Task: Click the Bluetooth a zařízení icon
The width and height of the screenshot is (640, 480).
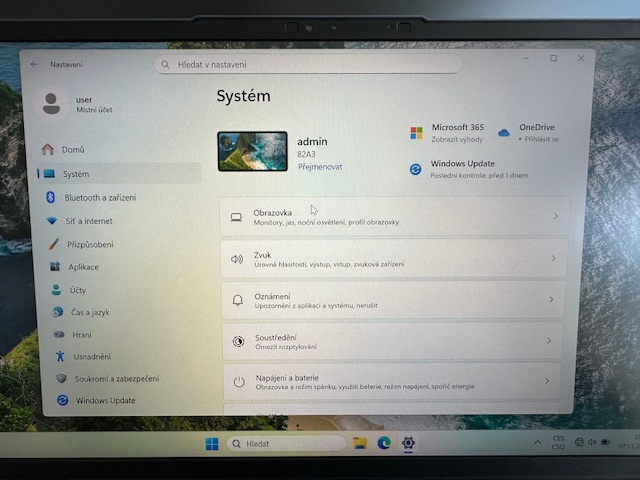Action: tap(50, 197)
